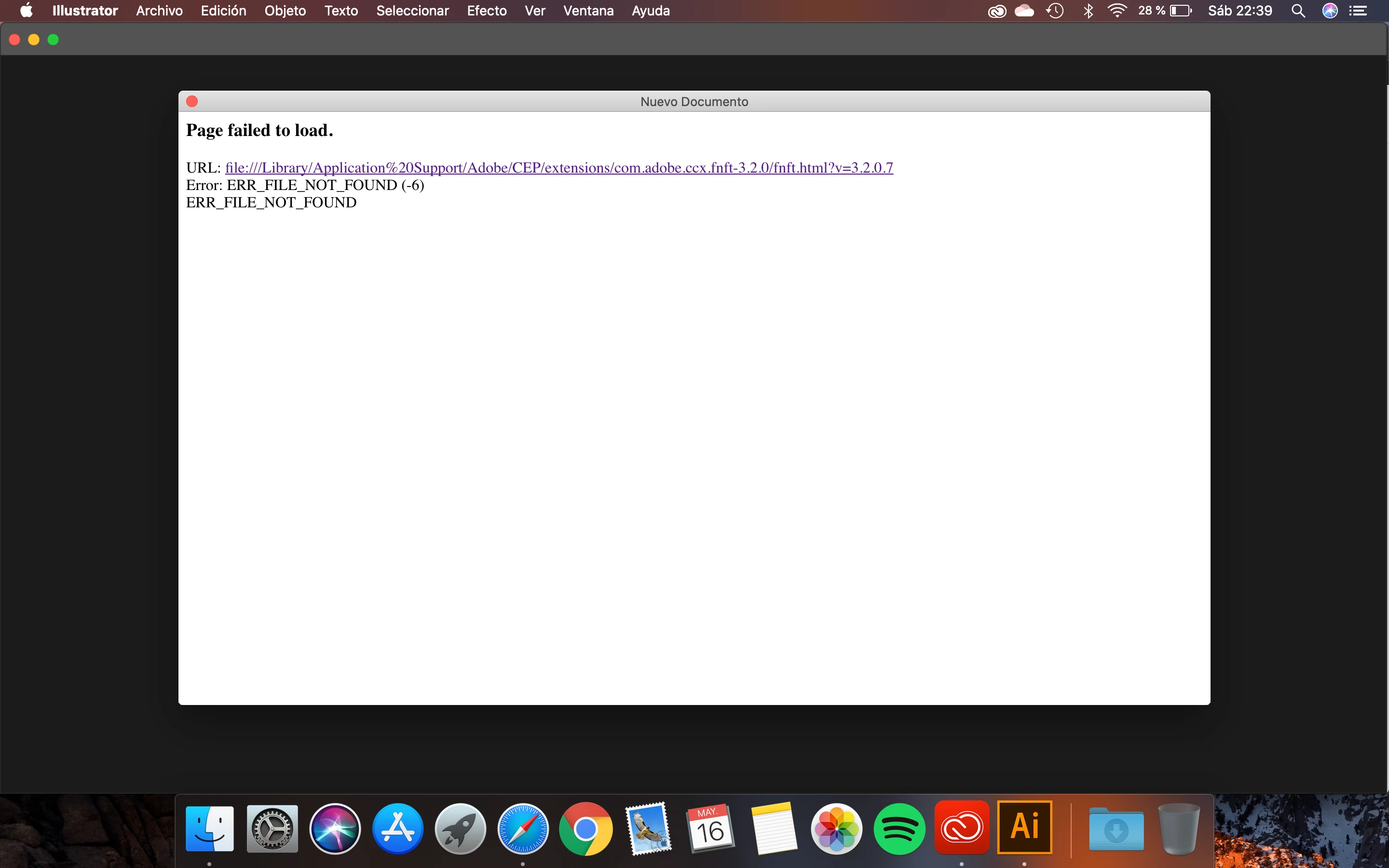This screenshot has width=1389, height=868.
Task: Open the Efecto menu
Action: 486,11
